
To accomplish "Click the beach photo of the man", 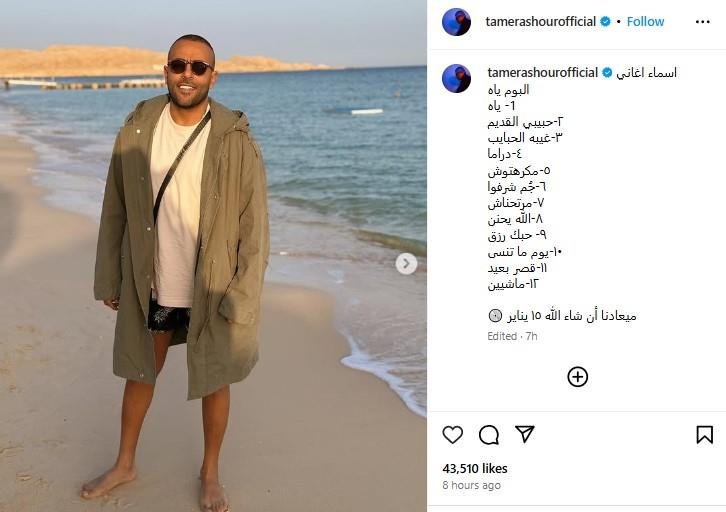I will coord(213,256).
